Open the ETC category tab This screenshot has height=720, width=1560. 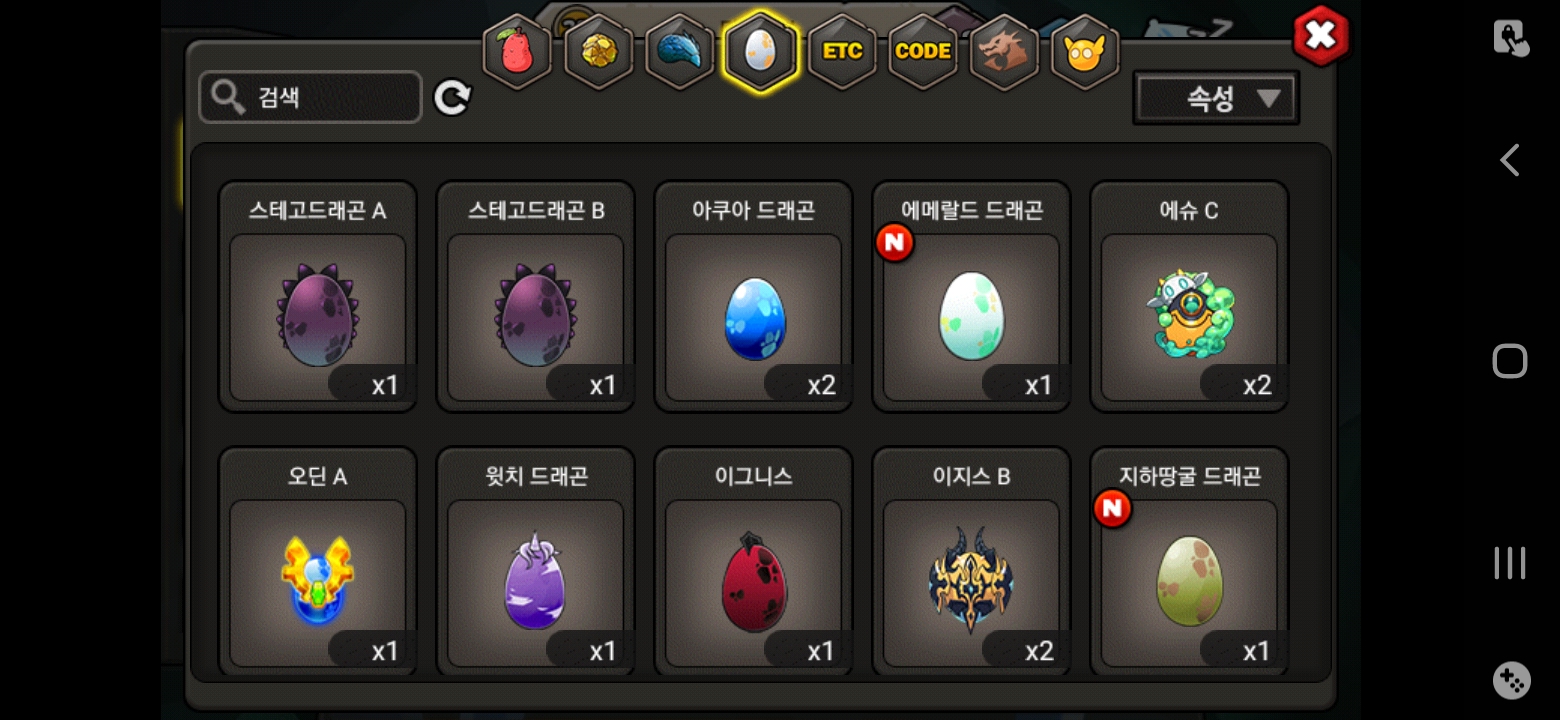pyautogui.click(x=842, y=51)
